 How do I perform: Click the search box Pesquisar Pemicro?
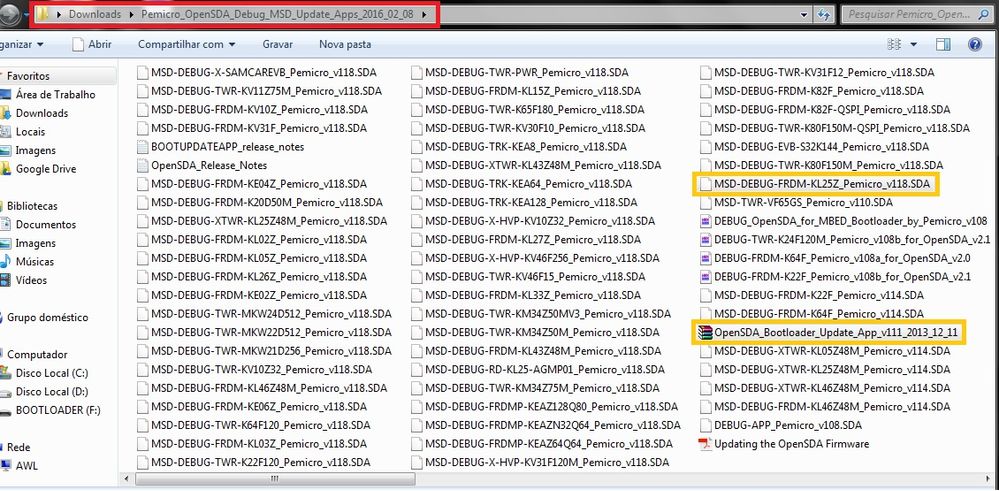pos(918,14)
